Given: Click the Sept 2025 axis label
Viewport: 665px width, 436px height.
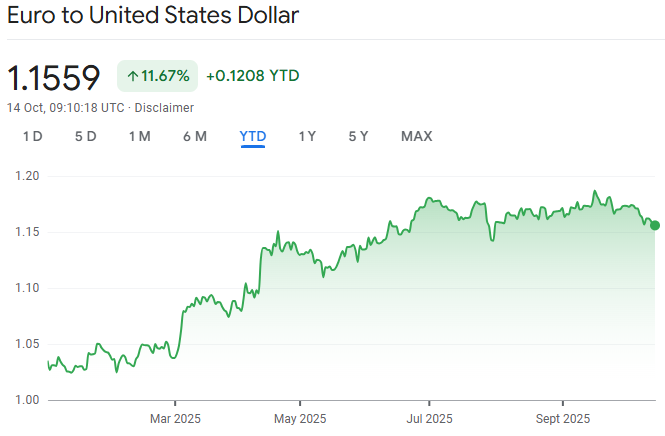Looking at the screenshot, I should pyautogui.click(x=563, y=417).
